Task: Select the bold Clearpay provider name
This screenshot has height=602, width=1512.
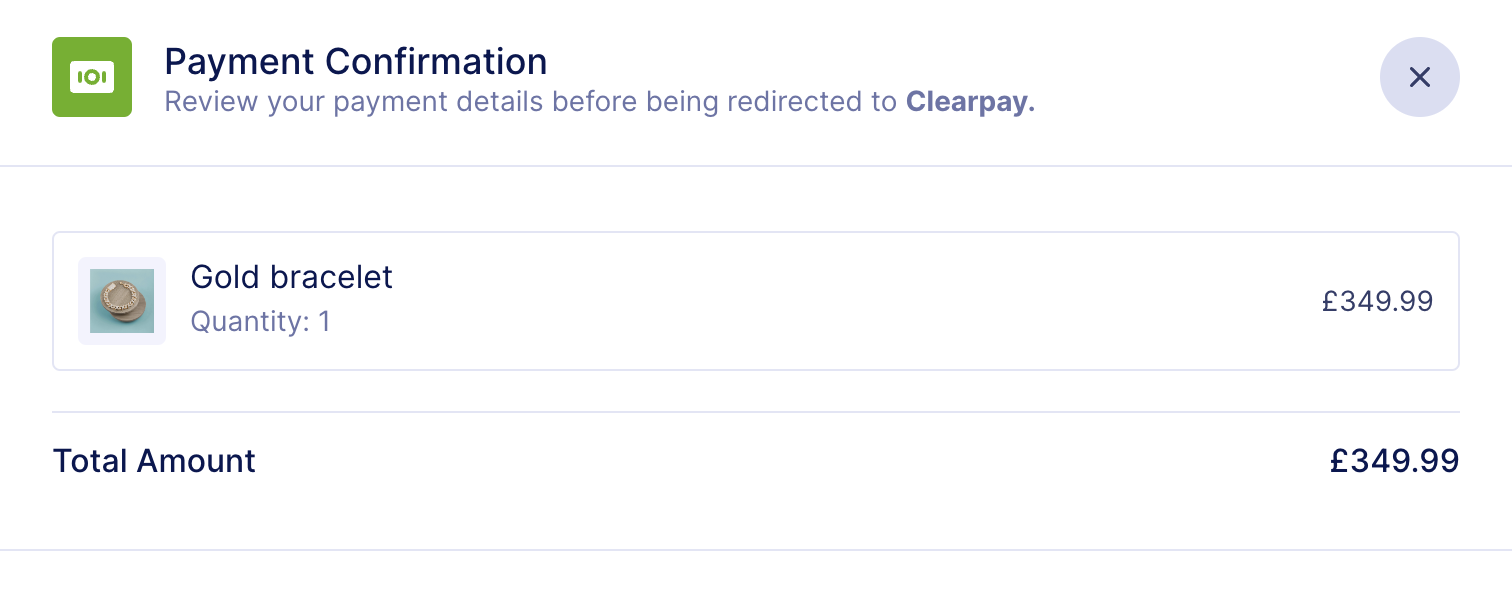Action: click(x=969, y=102)
